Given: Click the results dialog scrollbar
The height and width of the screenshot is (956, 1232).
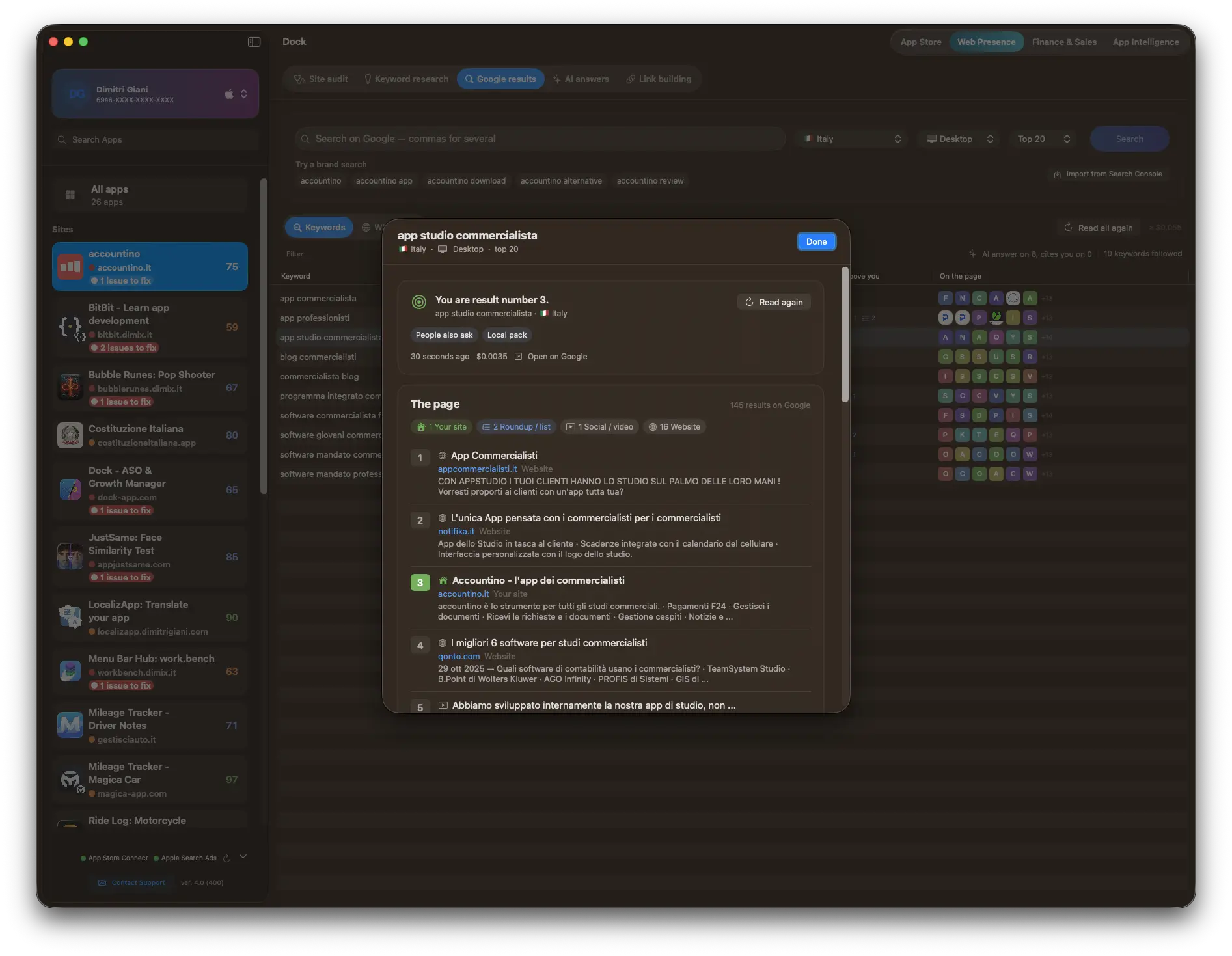Looking at the screenshot, I should pyautogui.click(x=845, y=335).
